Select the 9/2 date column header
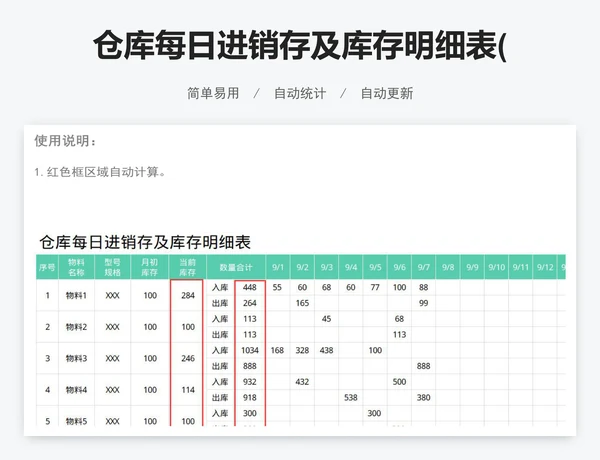This screenshot has height=460, width=600. click(302, 267)
